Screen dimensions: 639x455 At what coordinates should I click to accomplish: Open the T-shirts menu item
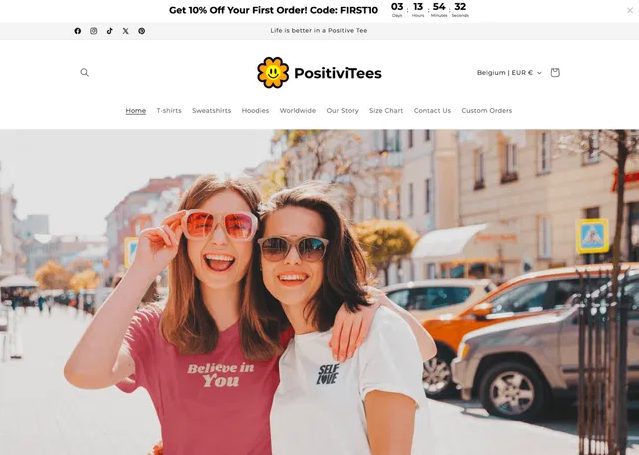coord(169,110)
